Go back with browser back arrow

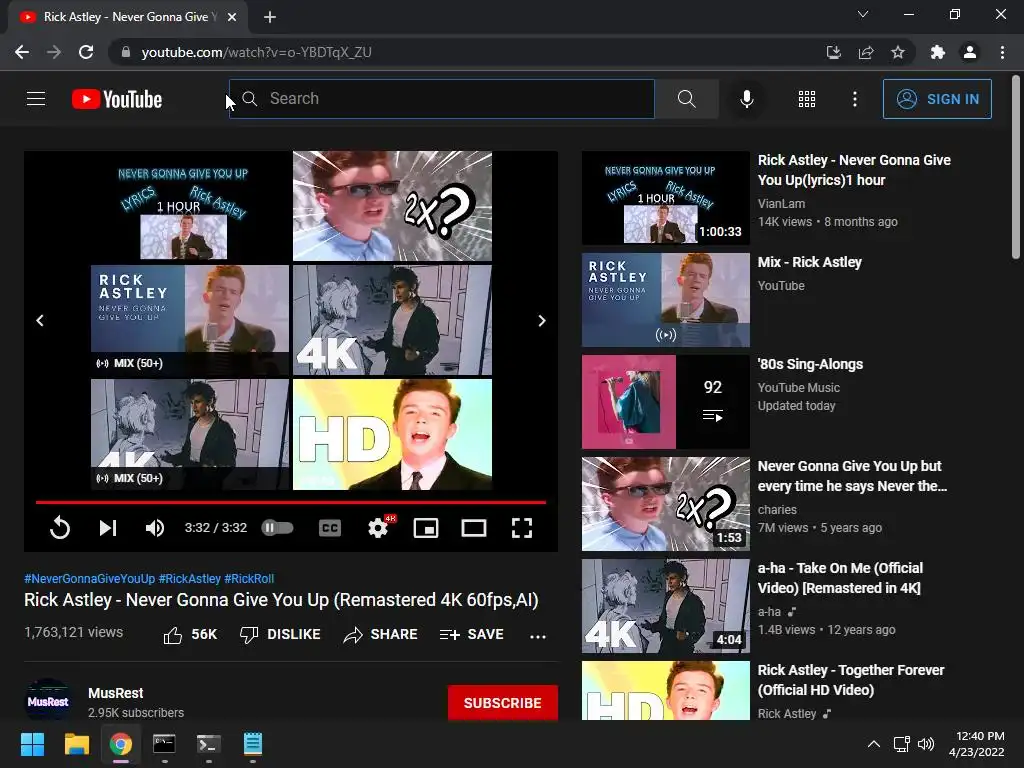tap(22, 52)
